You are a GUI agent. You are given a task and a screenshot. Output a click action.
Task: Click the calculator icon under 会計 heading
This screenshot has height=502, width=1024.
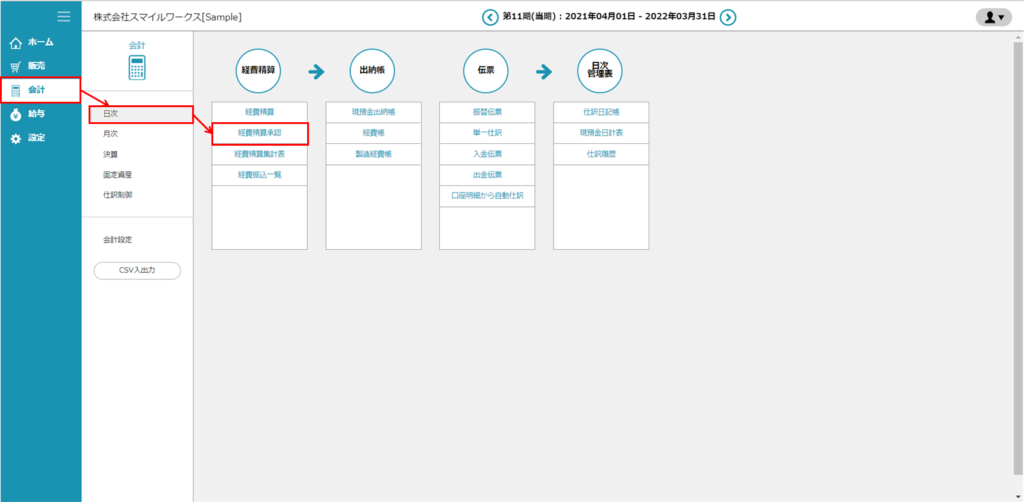[137, 68]
